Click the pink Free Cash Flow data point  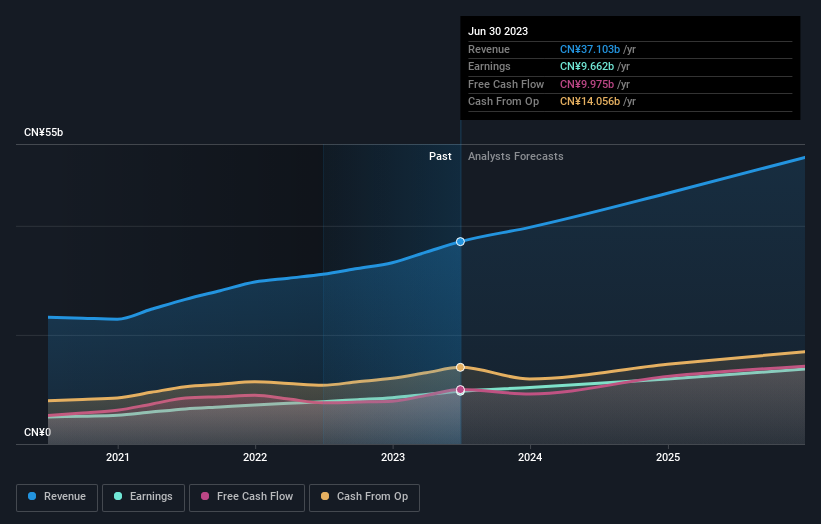click(460, 389)
